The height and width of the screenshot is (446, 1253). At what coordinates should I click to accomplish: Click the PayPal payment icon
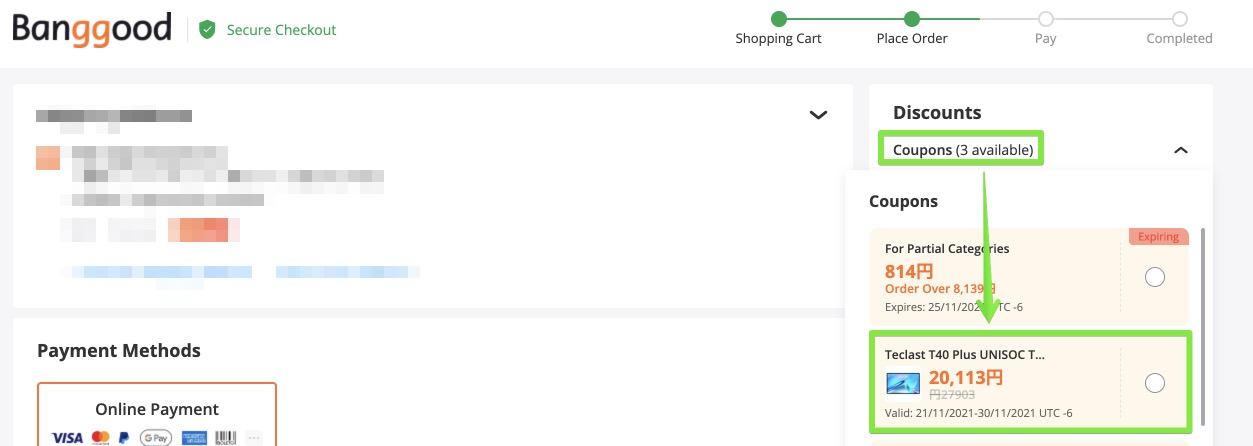[x=124, y=438]
